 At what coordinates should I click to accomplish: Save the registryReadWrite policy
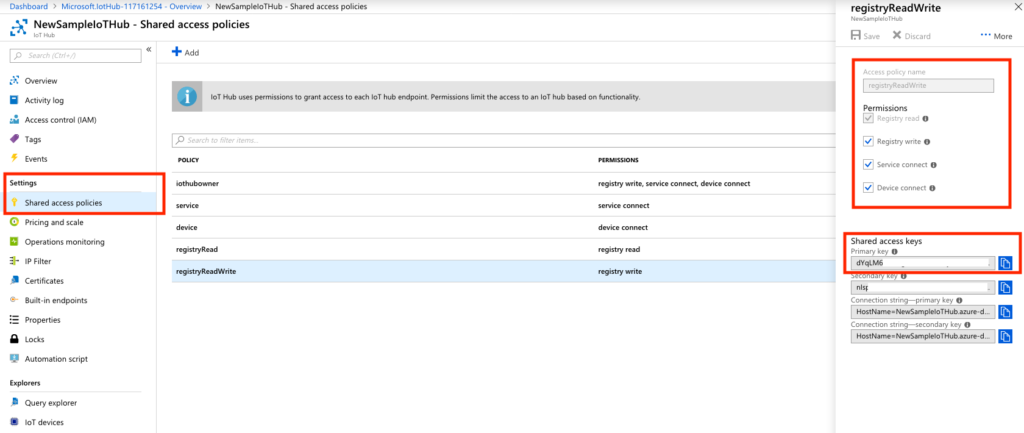(x=865, y=36)
